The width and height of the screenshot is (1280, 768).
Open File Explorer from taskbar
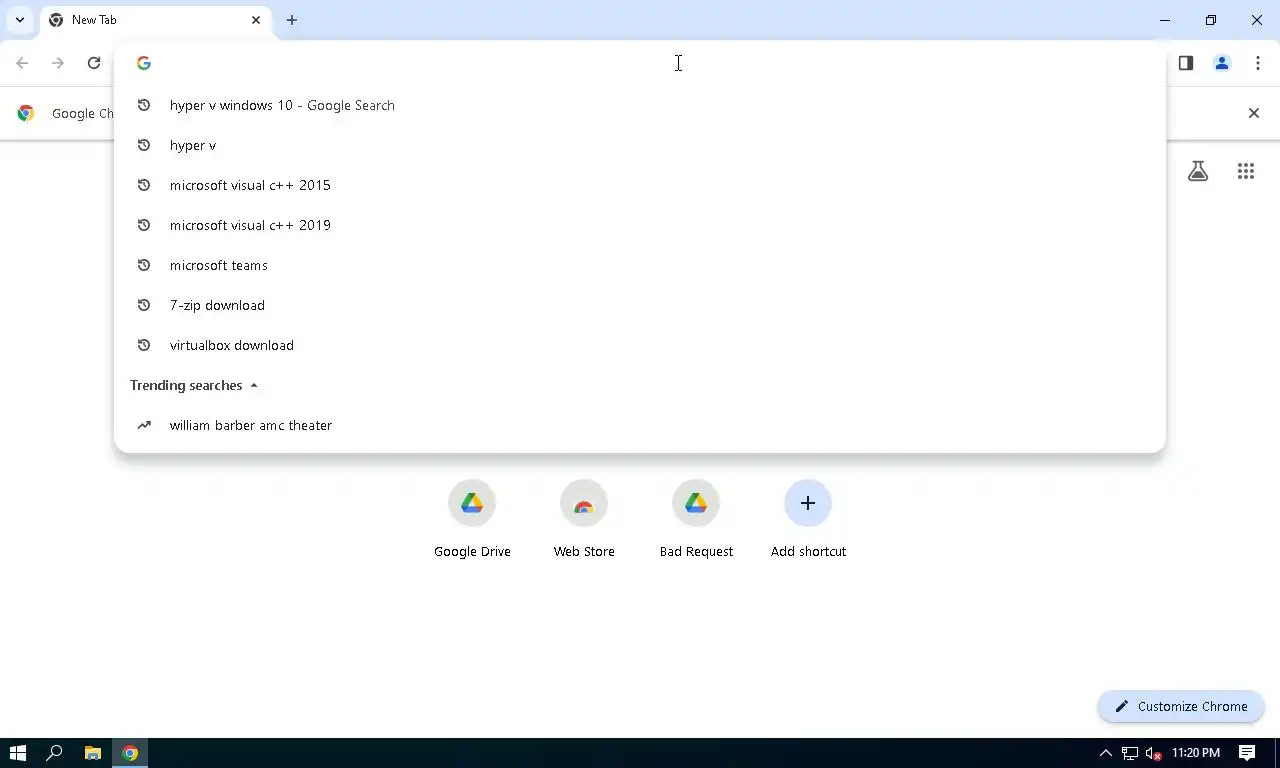pyautogui.click(x=92, y=753)
